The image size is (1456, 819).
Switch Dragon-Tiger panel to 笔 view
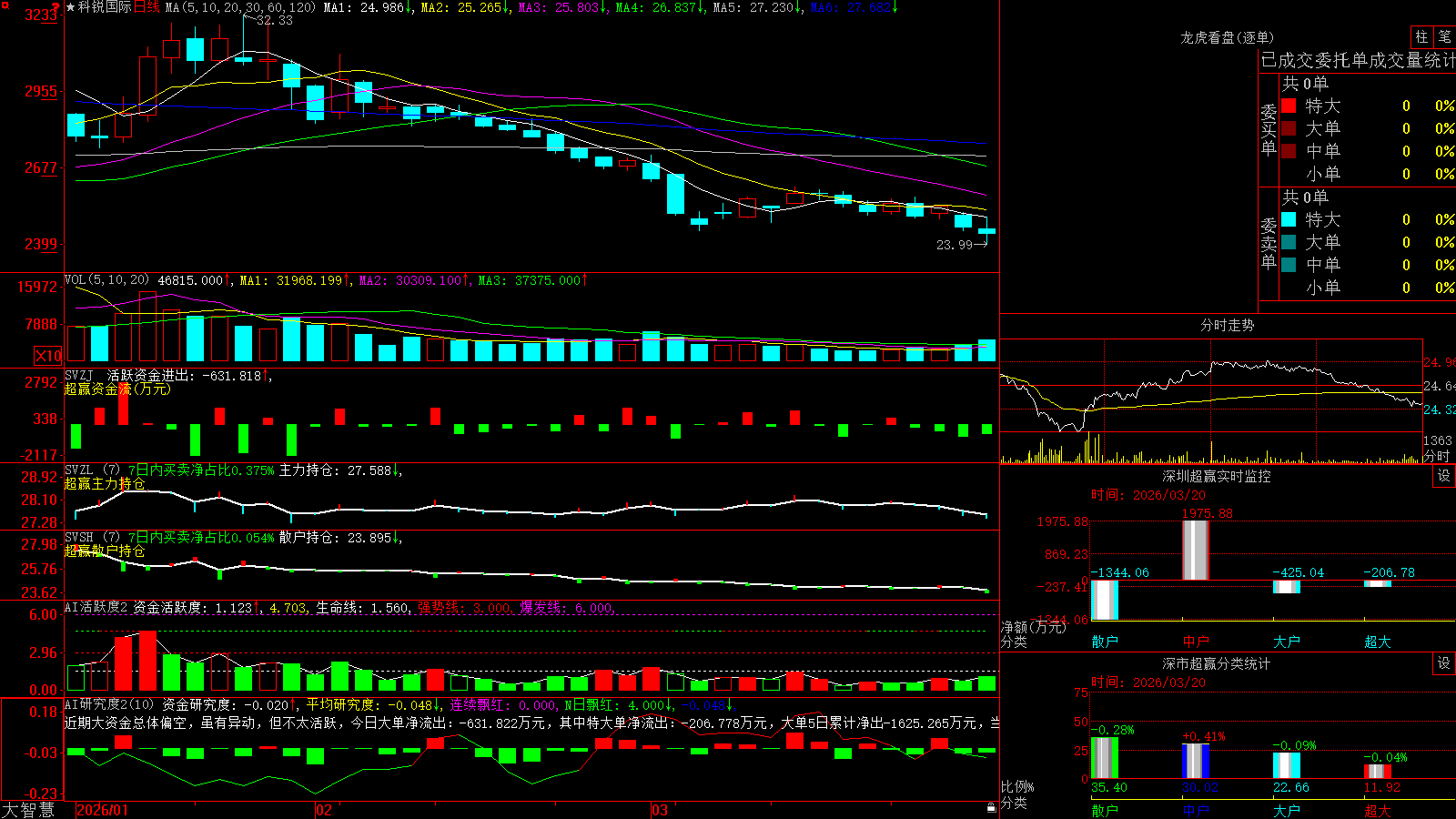[x=1444, y=36]
